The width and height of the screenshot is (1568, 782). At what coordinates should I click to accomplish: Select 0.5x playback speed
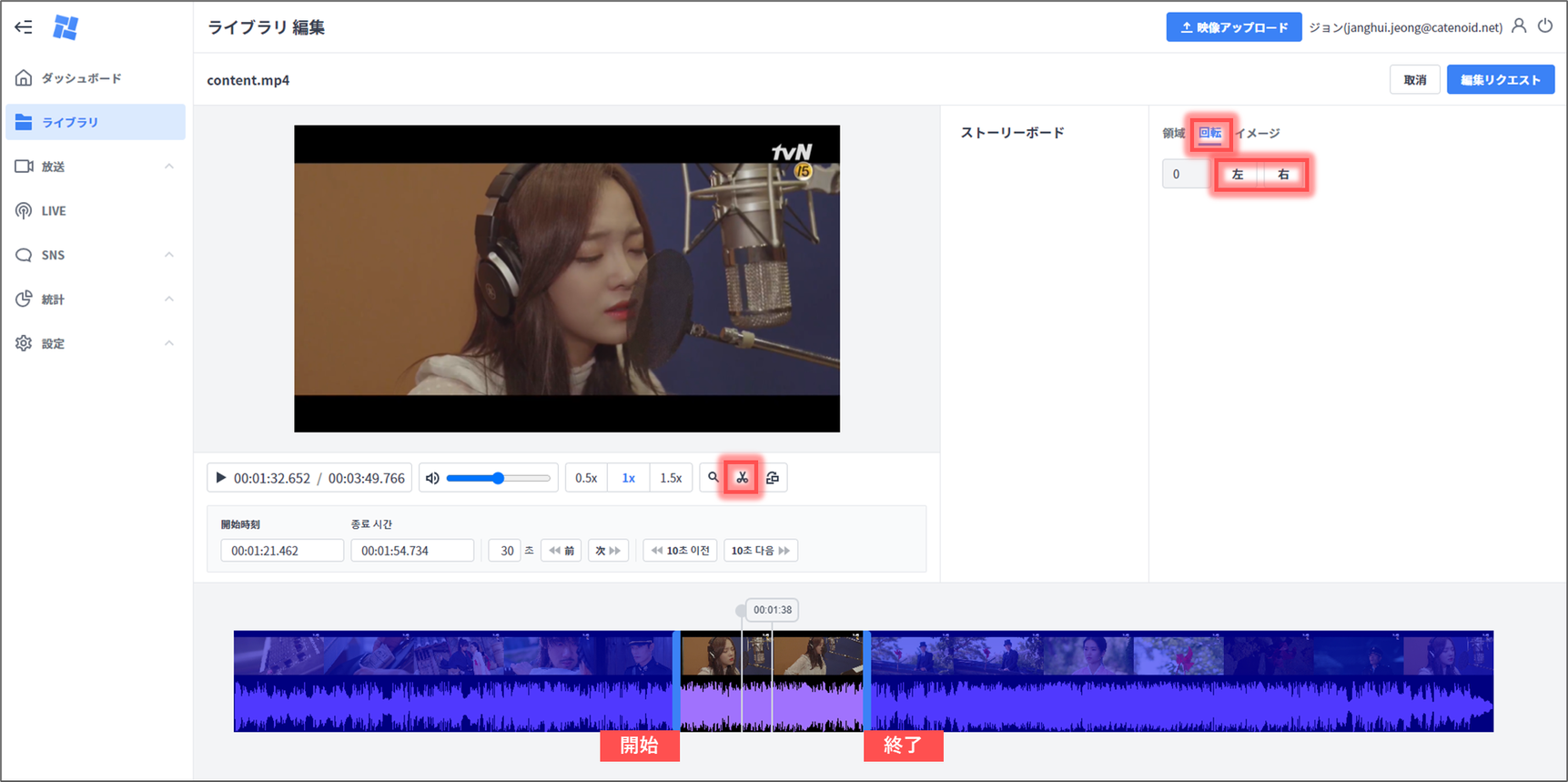[586, 478]
